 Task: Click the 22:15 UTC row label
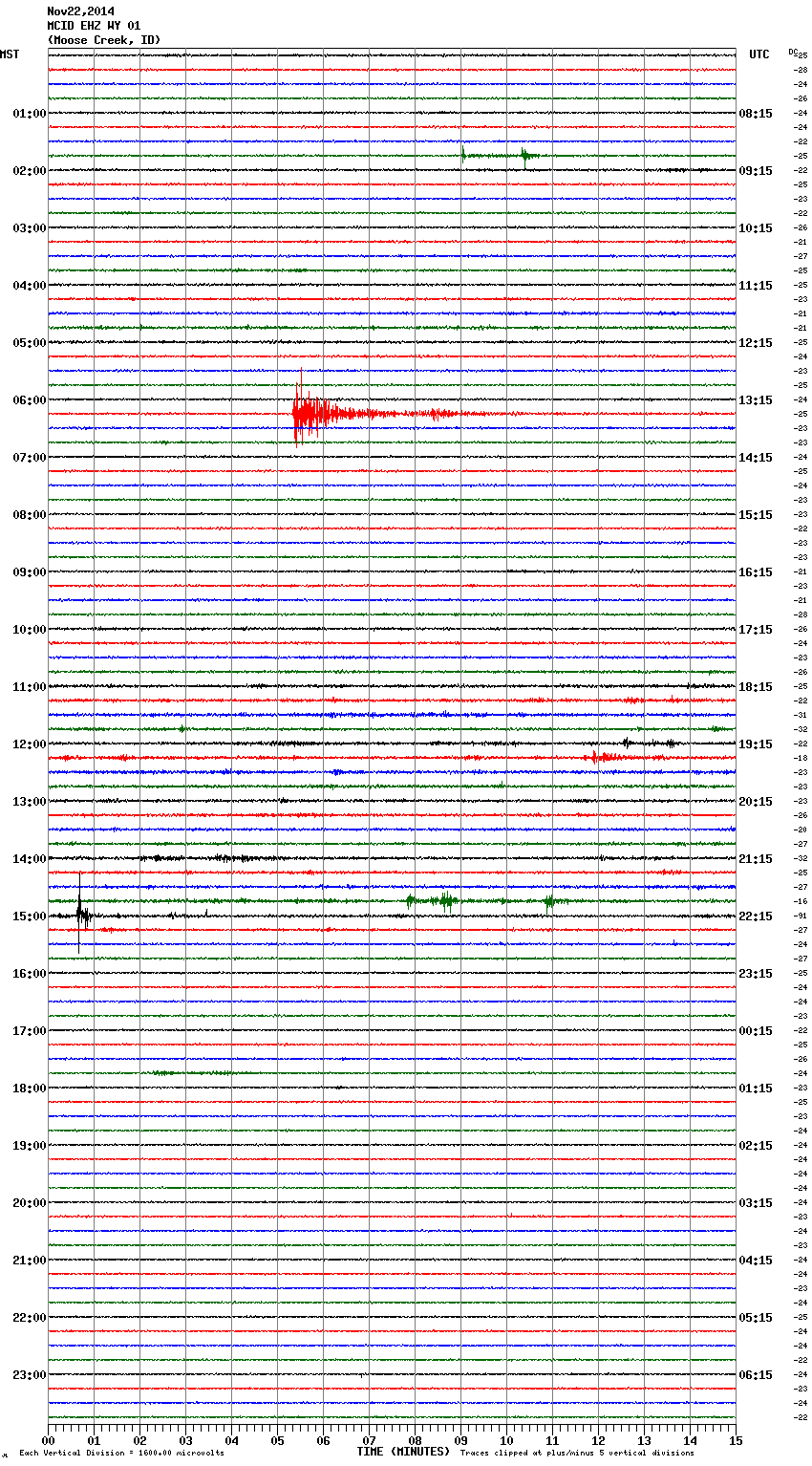click(756, 916)
